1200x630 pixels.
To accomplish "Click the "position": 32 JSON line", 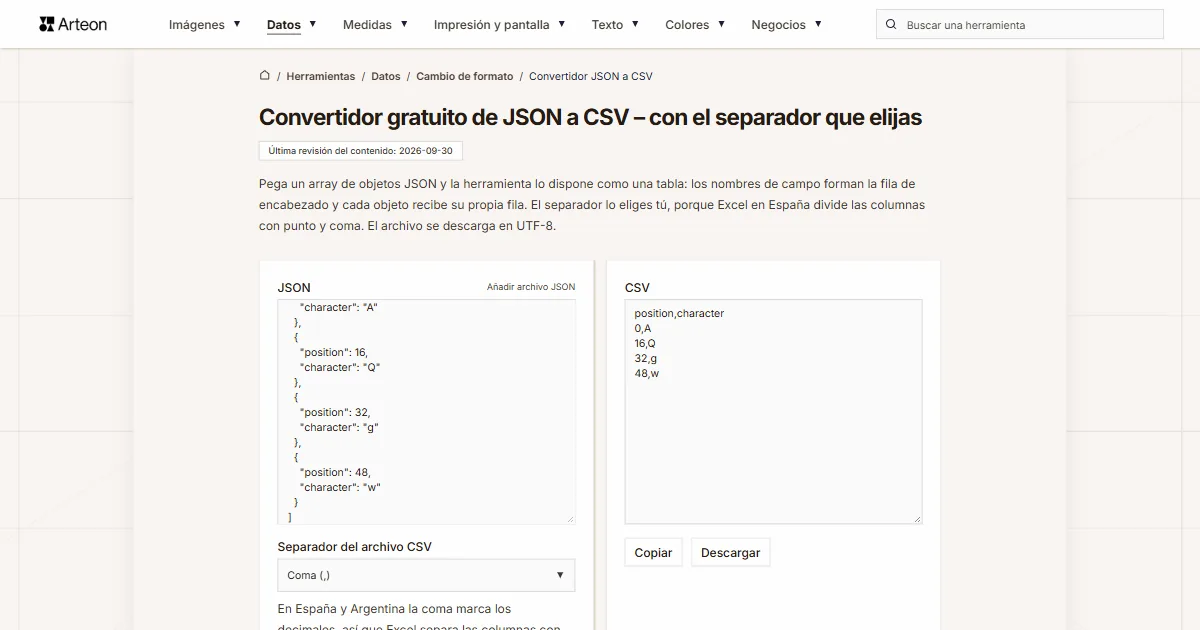I will click(x=335, y=412).
